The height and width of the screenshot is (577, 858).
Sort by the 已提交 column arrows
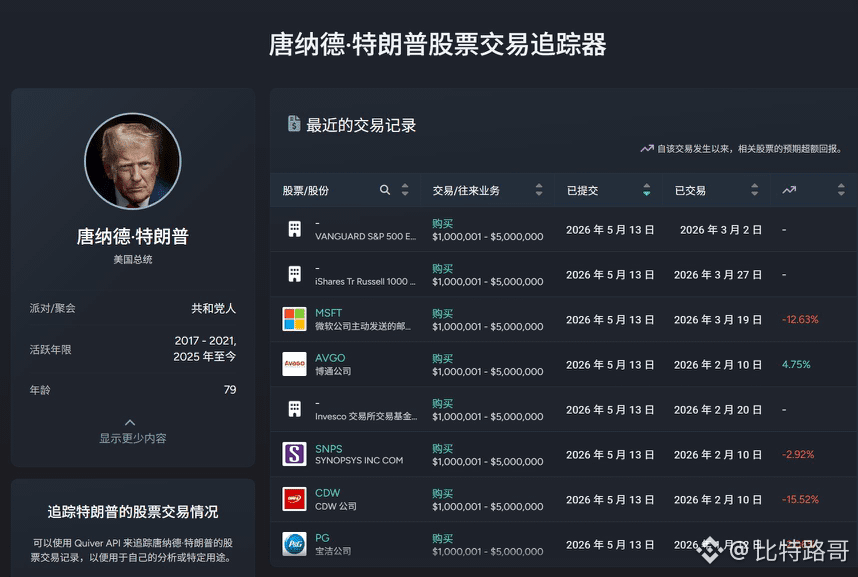(647, 190)
